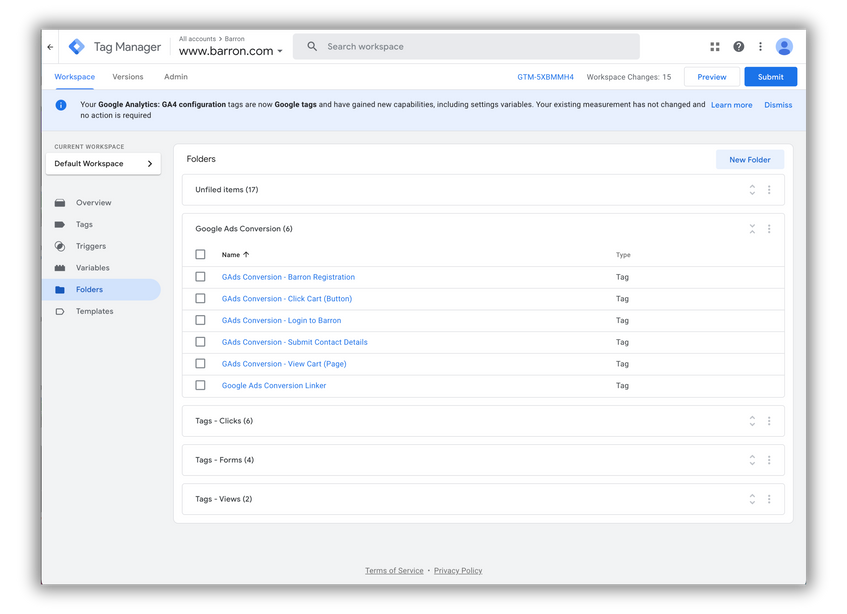Screen dimensions: 847x614
Task: Click the blue Submit button
Action: click(771, 77)
